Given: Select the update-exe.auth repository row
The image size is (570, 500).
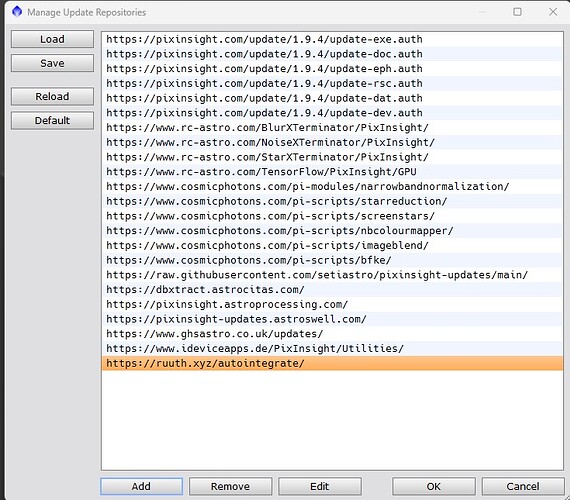Looking at the screenshot, I should click(332, 39).
